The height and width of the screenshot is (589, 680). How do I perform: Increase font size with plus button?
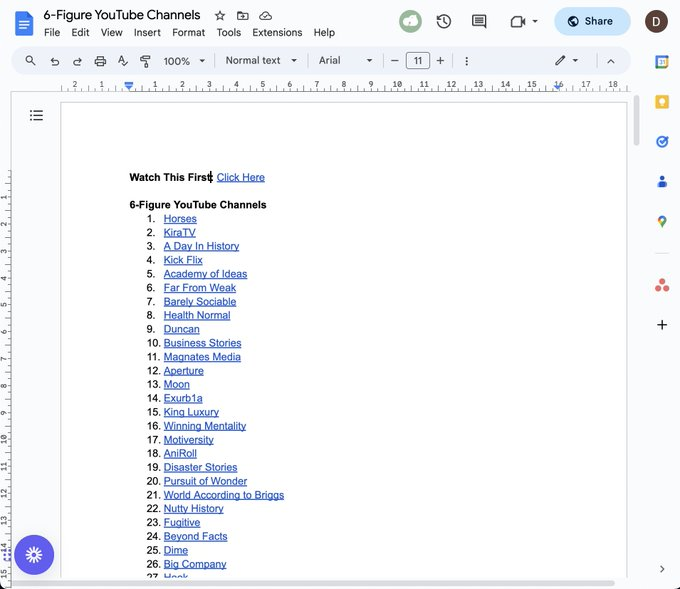click(440, 61)
